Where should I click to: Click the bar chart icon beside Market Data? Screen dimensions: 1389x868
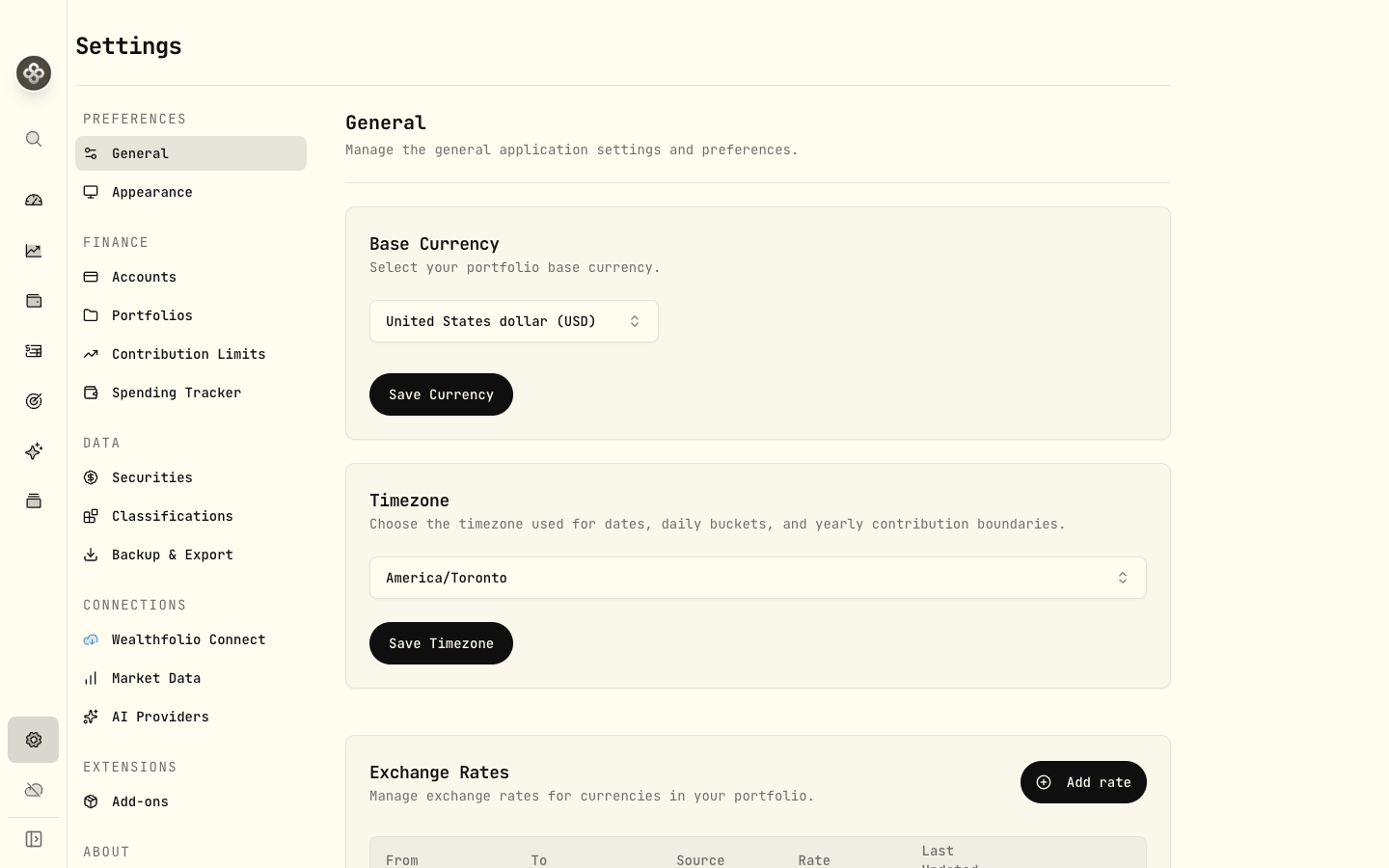tap(91, 678)
